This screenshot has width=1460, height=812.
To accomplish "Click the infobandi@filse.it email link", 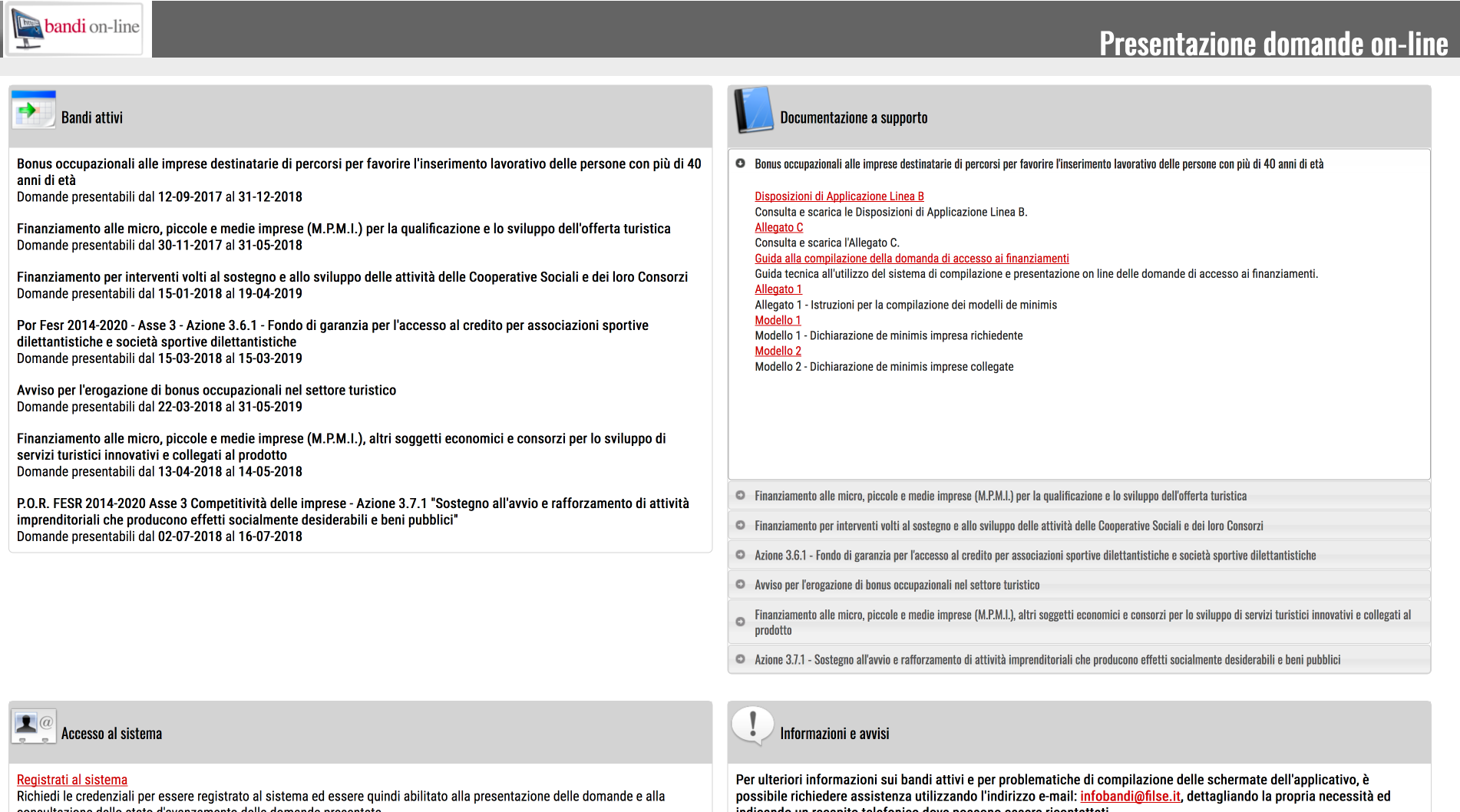I will tap(1130, 797).
